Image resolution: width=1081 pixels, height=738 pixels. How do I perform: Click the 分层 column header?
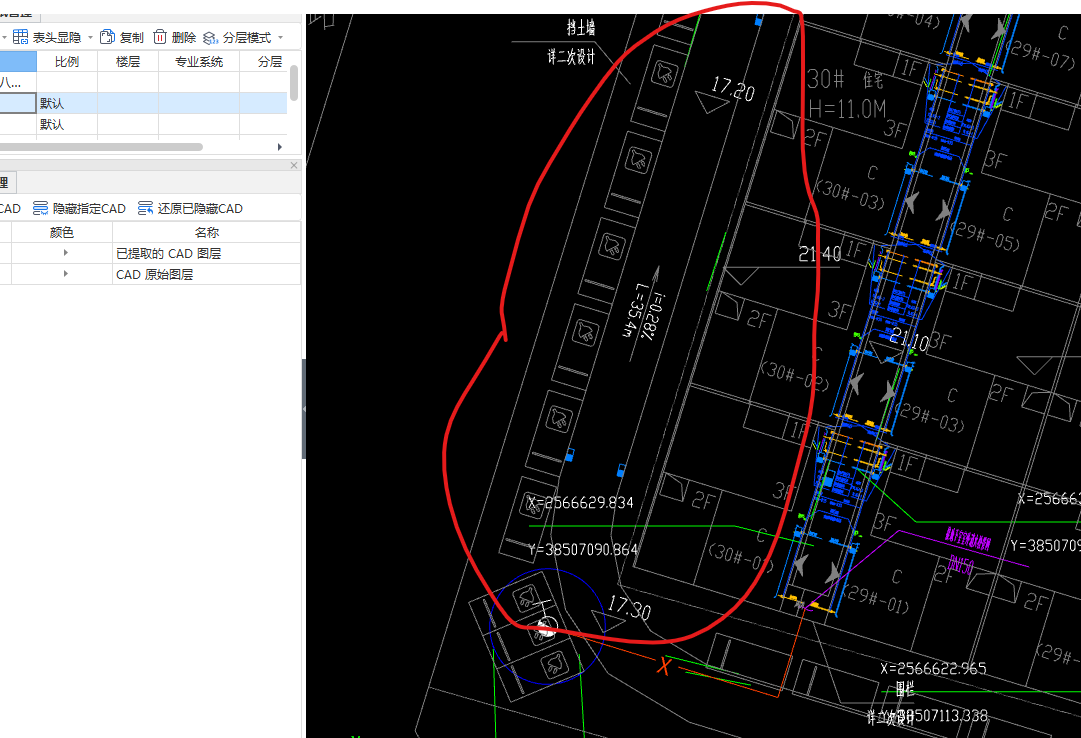click(x=270, y=61)
